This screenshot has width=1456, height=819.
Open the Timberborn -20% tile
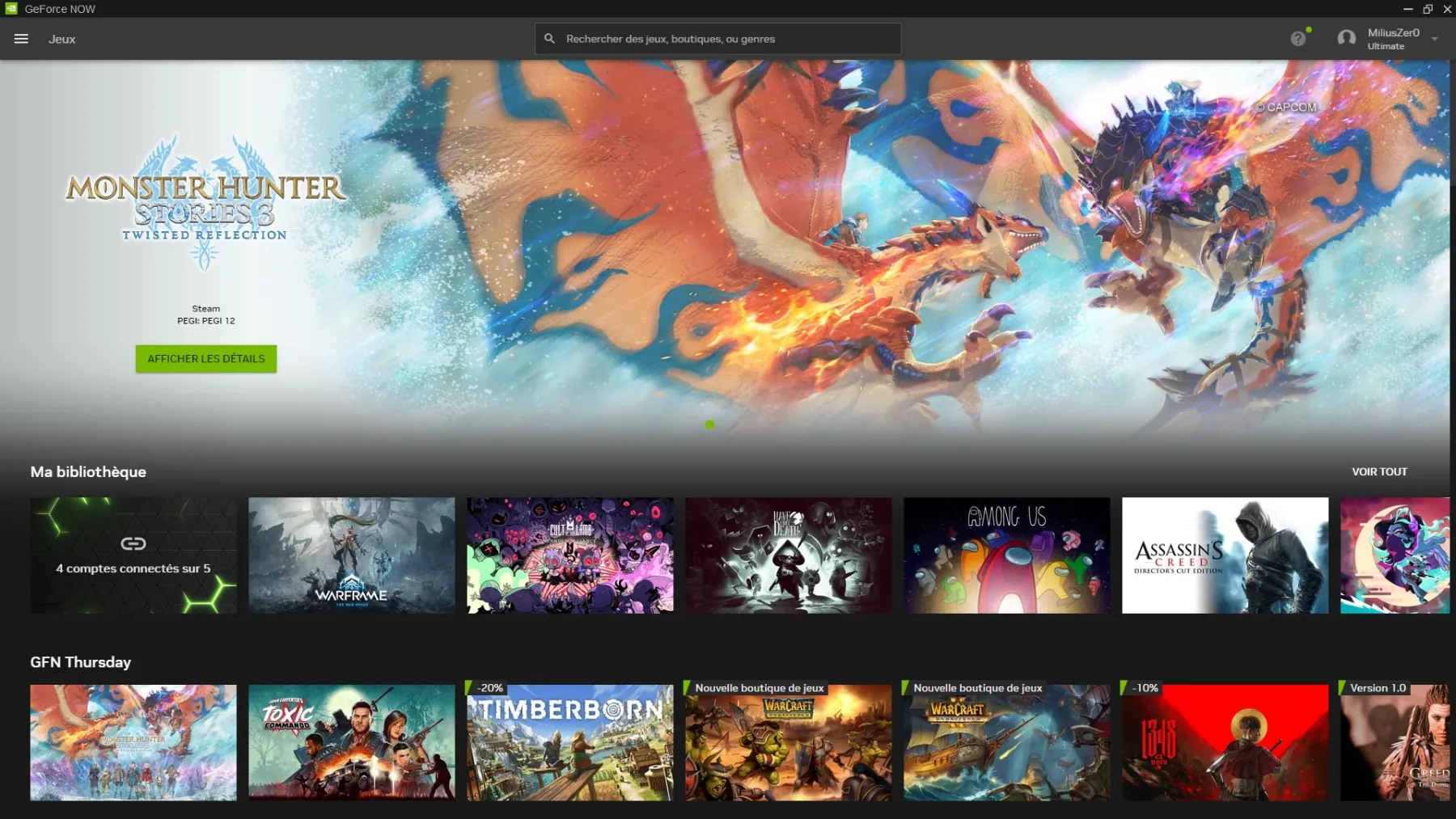click(570, 743)
